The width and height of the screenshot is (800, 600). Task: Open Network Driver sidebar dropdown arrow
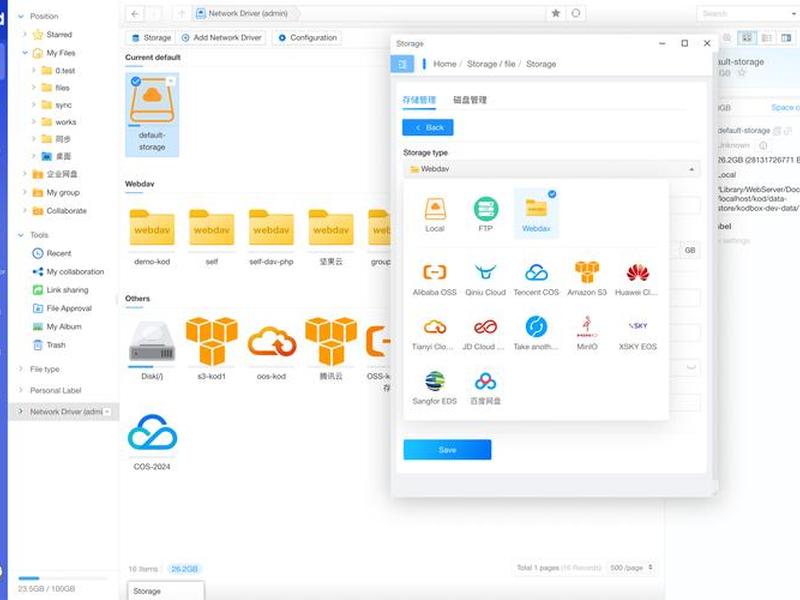[107, 412]
